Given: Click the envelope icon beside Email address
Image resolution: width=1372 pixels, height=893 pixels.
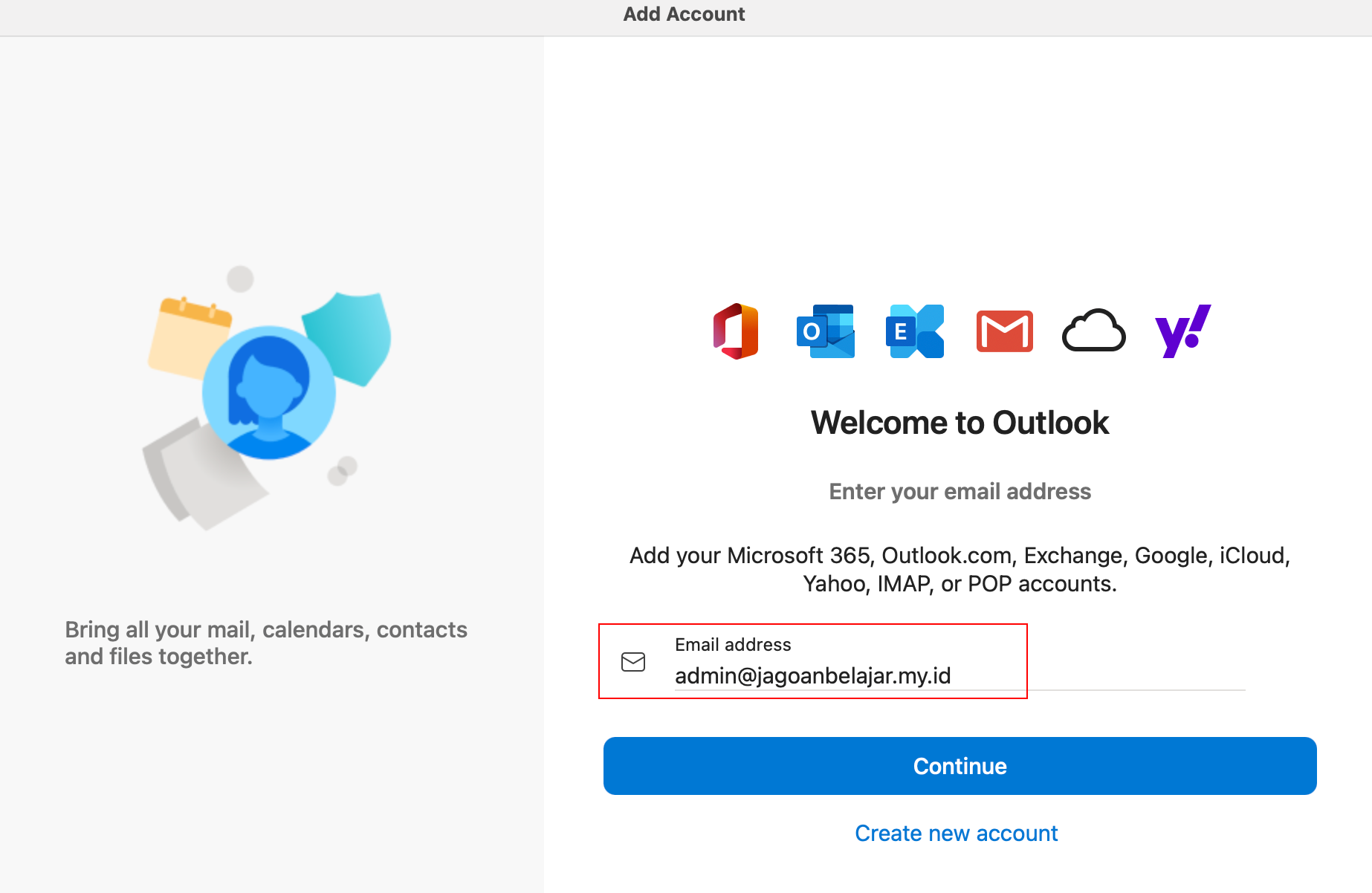Looking at the screenshot, I should (x=633, y=662).
